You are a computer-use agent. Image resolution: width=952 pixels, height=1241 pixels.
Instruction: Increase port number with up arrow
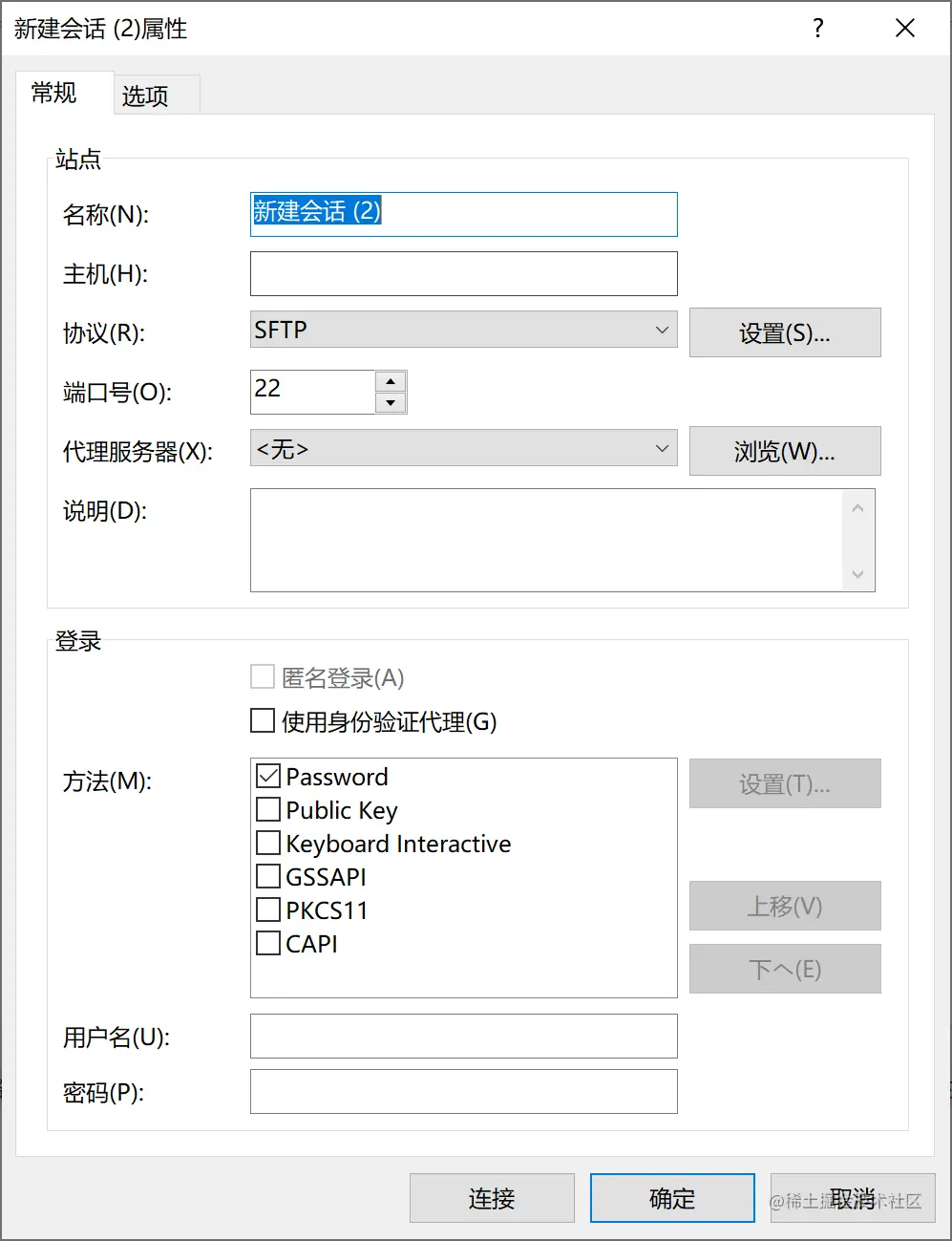point(391,381)
